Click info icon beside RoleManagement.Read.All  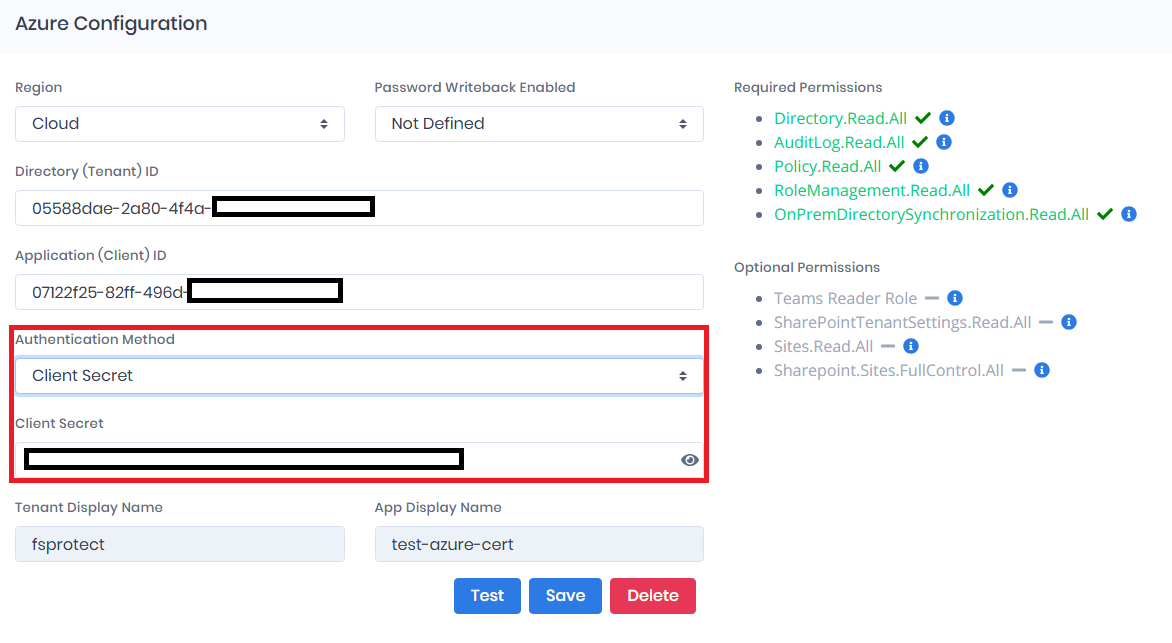[1010, 190]
